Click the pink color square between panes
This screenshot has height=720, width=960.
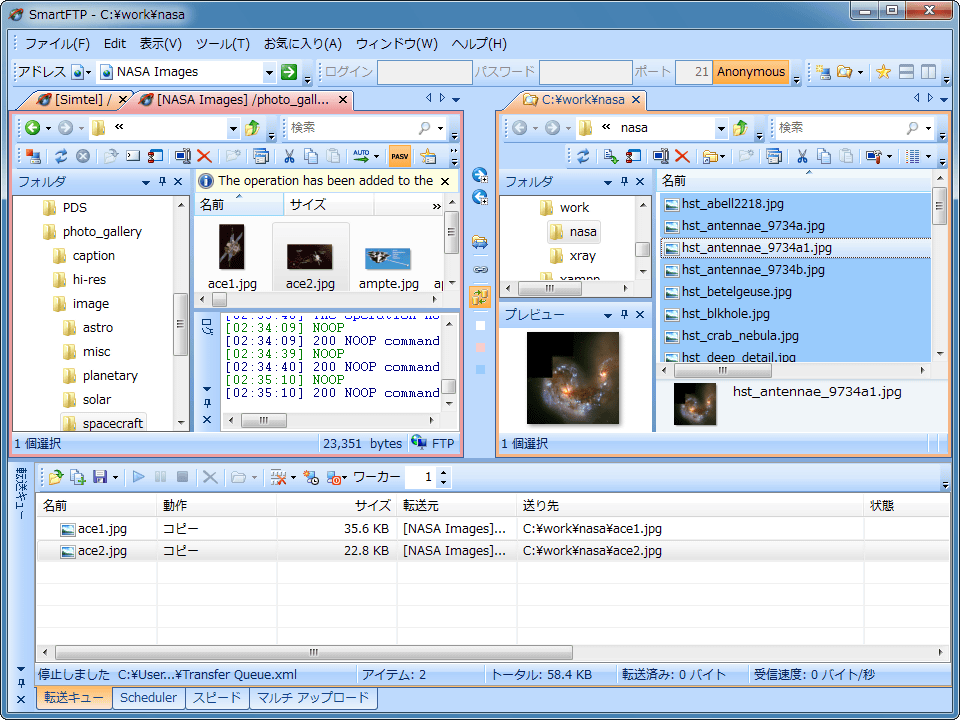coord(481,348)
